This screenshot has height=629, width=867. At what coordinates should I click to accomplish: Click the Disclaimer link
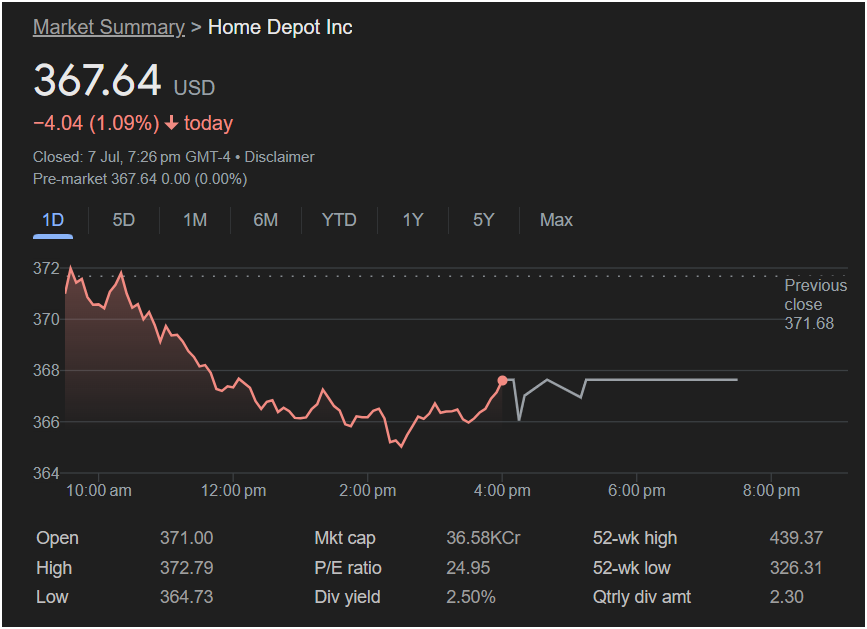tap(279, 157)
